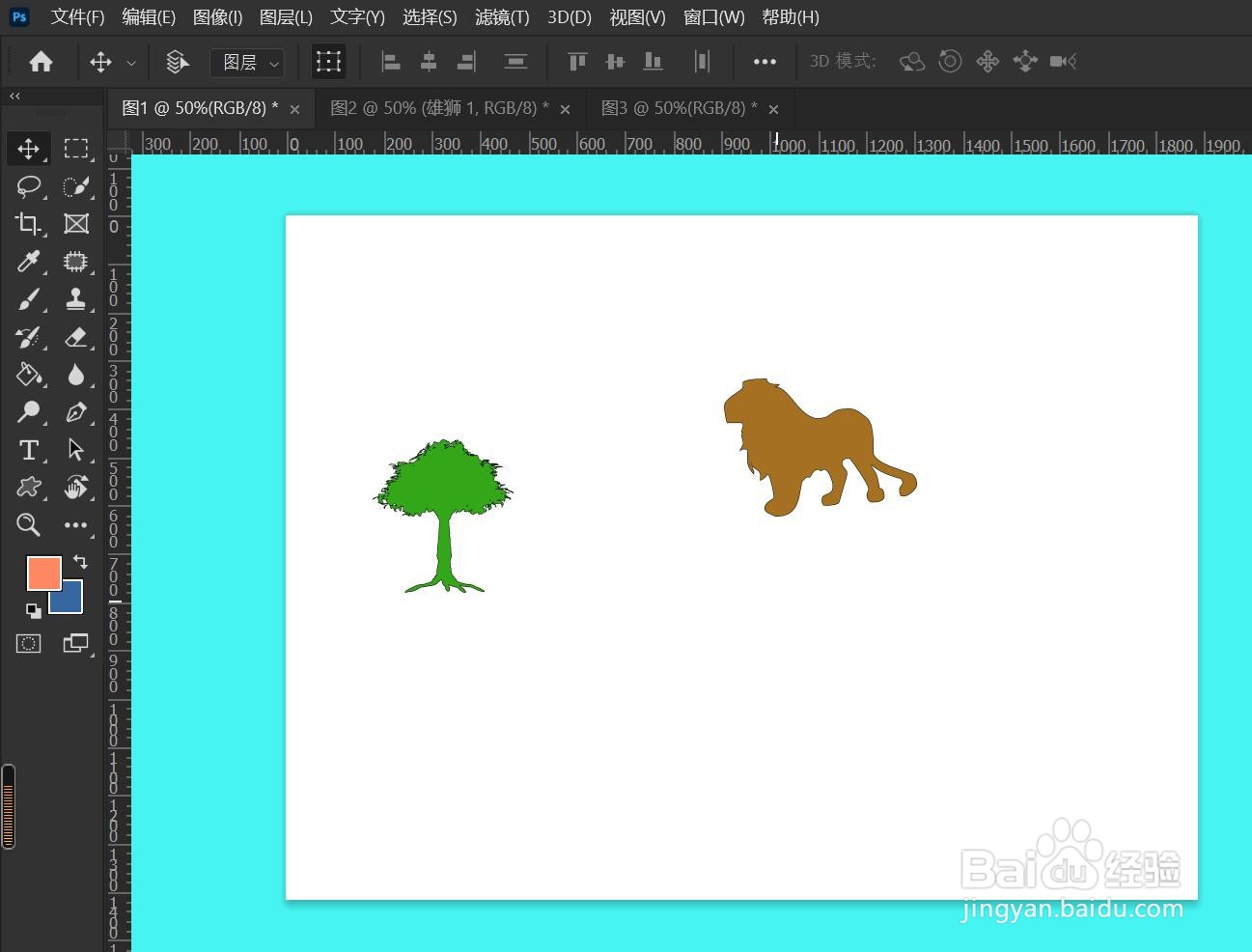Select the History Brush tool
Screen dimensions: 1252x952
click(28, 337)
